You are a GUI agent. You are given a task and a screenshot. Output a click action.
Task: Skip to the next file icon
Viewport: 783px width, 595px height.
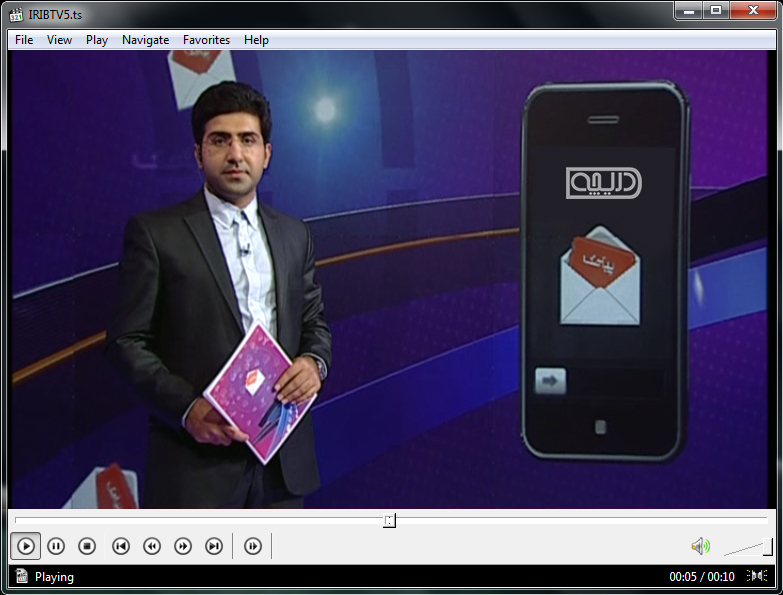214,546
